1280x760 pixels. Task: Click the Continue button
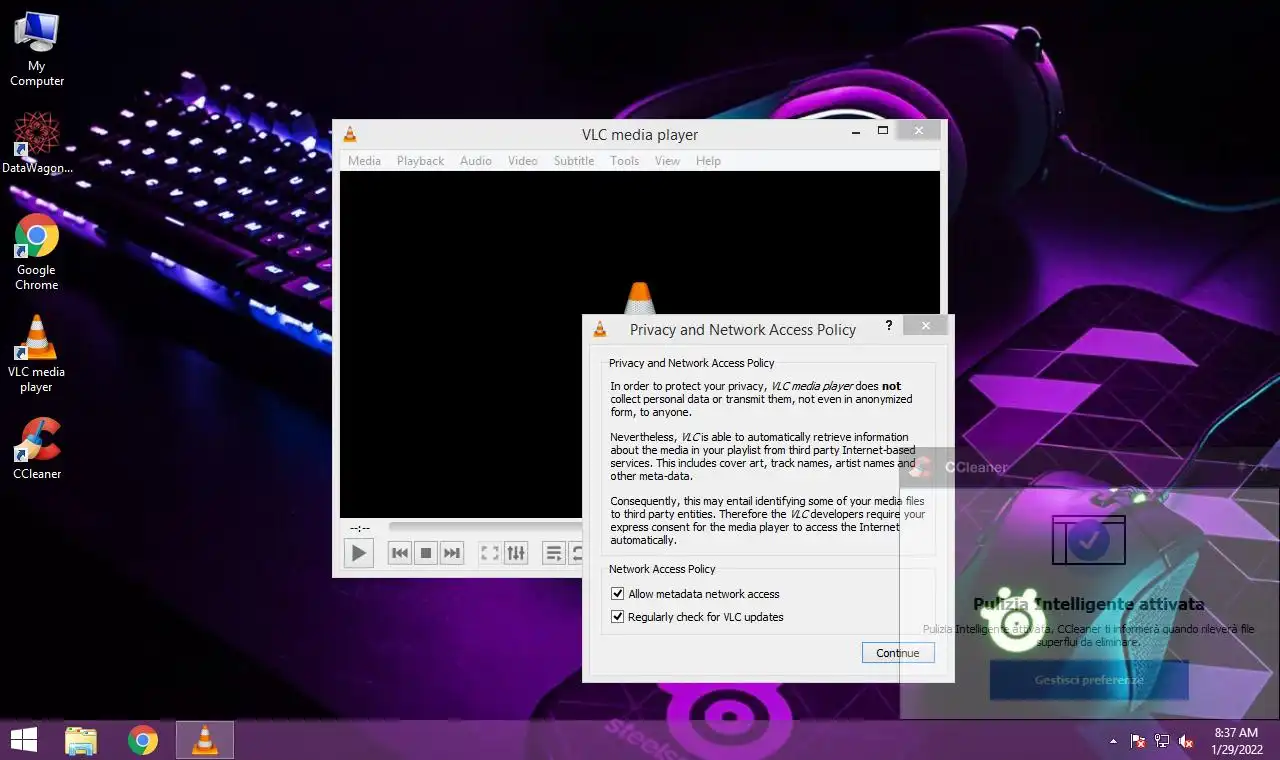coord(898,653)
